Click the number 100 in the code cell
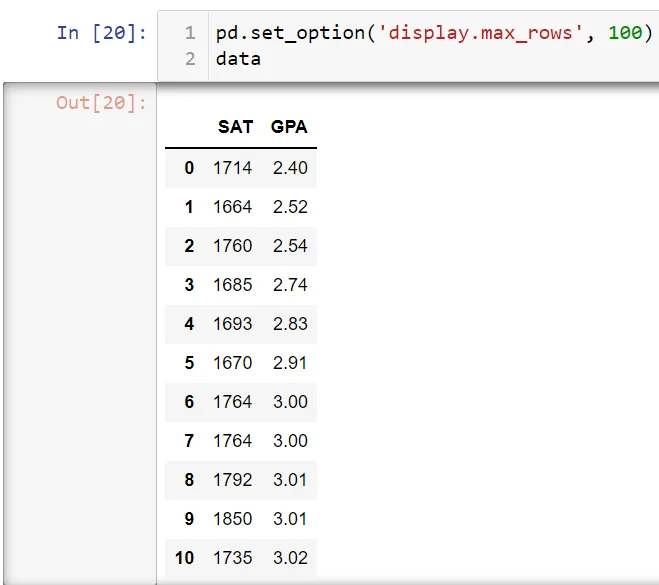 tap(625, 33)
